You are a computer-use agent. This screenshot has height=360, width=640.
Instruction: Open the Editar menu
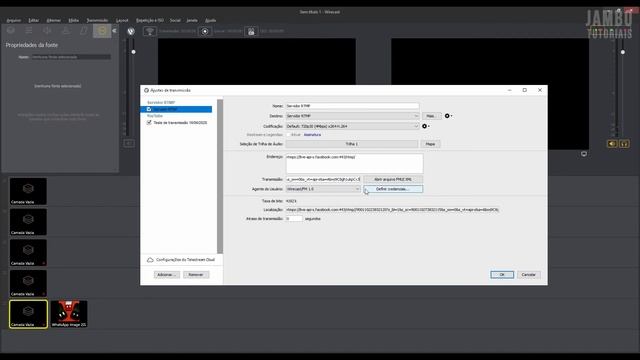(34, 20)
